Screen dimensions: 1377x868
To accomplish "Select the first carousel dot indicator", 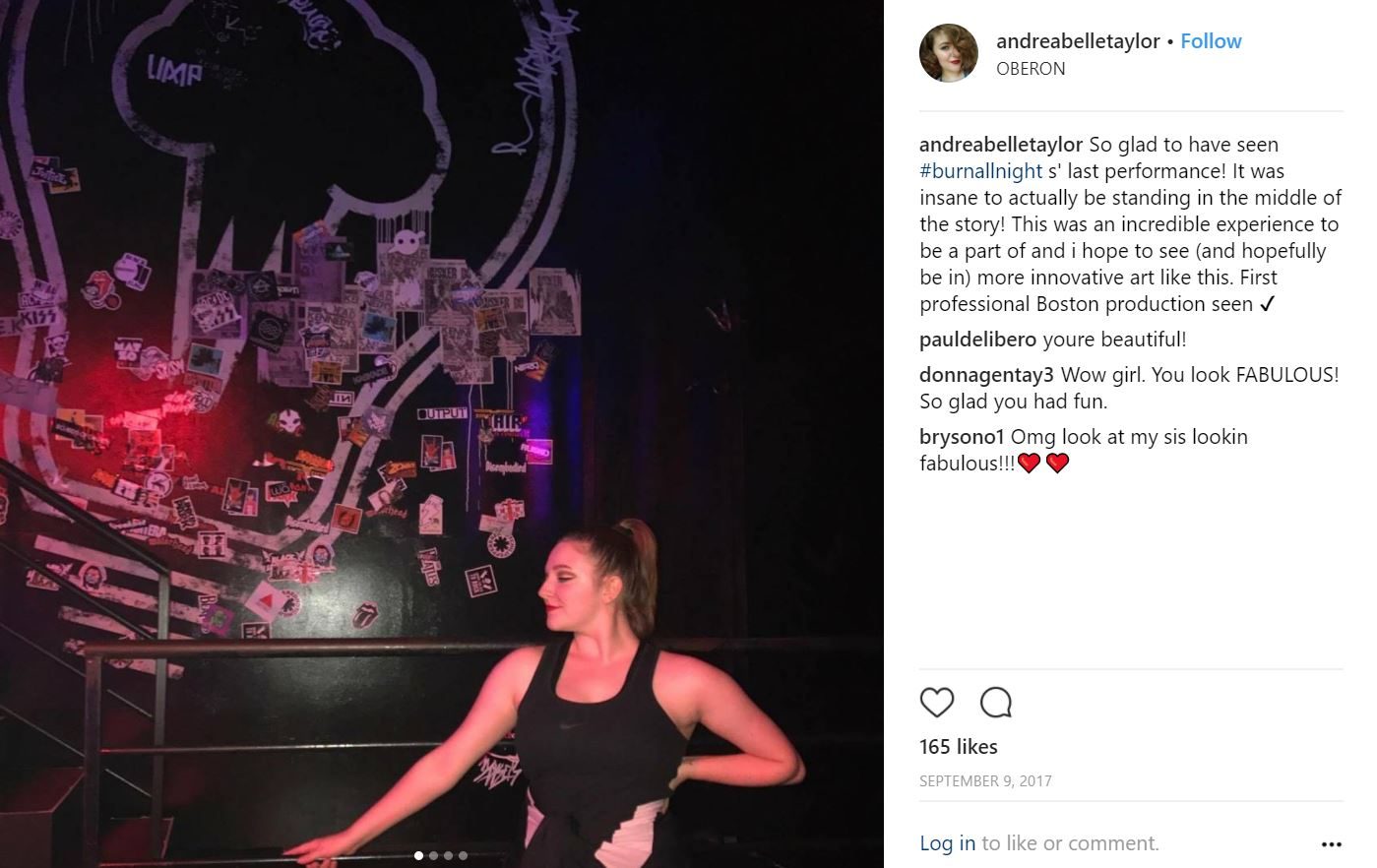I will coord(418,855).
